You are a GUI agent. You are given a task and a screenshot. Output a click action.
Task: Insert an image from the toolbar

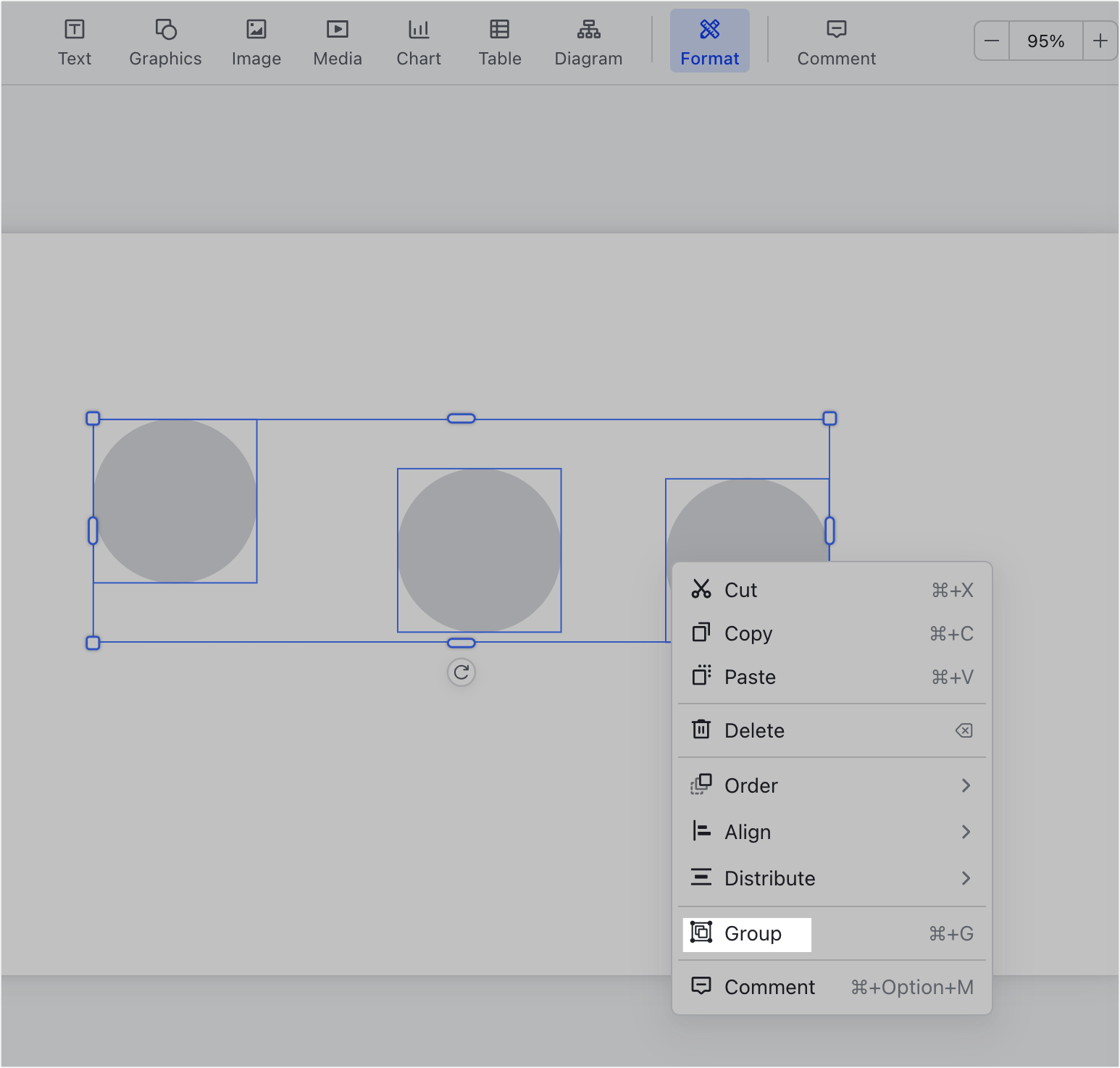256,41
